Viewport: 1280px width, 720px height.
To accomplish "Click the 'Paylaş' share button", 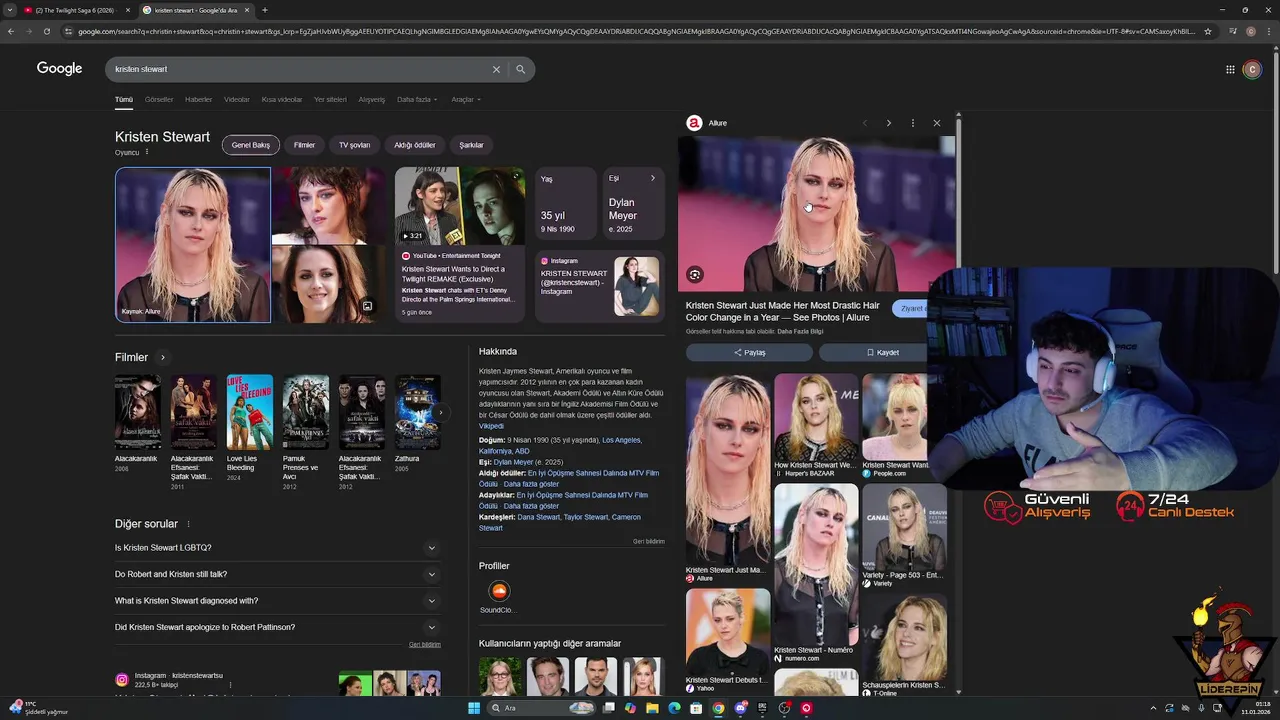I will tap(749, 352).
